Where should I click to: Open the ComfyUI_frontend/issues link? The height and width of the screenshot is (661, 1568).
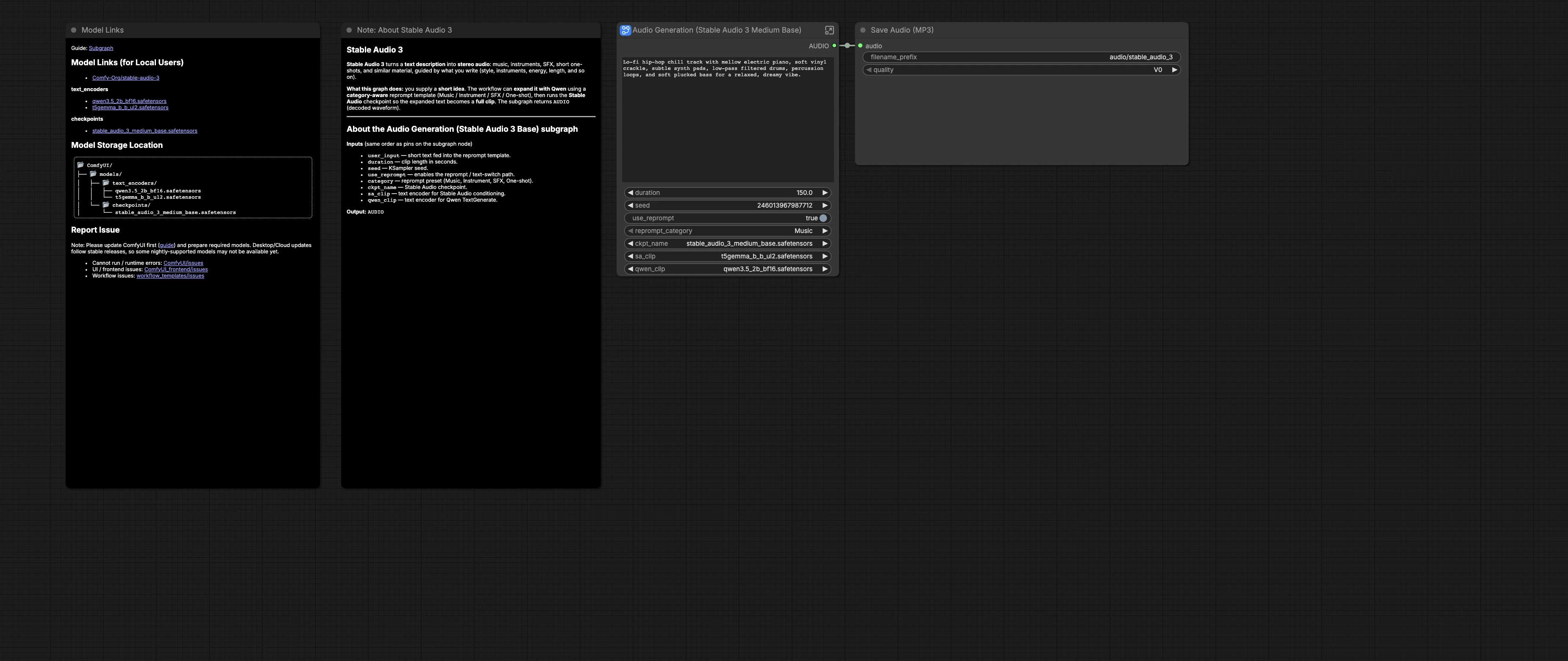[x=176, y=269]
